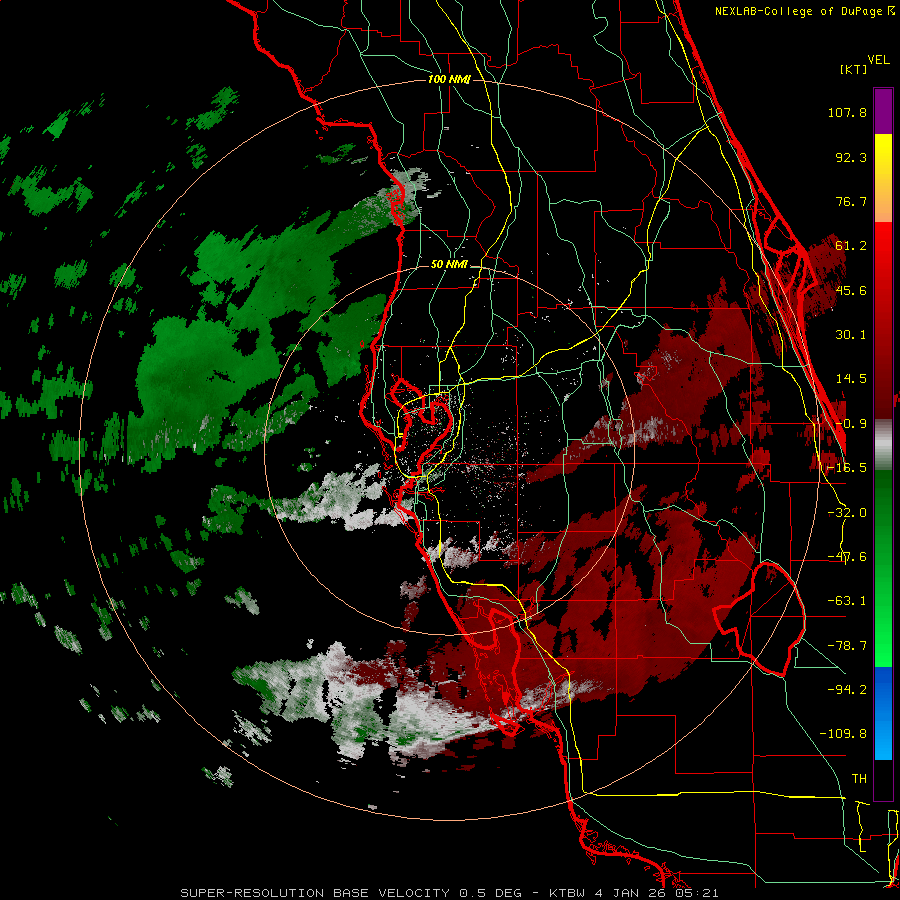Click the -16.5 velocity scale value
Viewport: 900px width, 900px height.
click(847, 468)
